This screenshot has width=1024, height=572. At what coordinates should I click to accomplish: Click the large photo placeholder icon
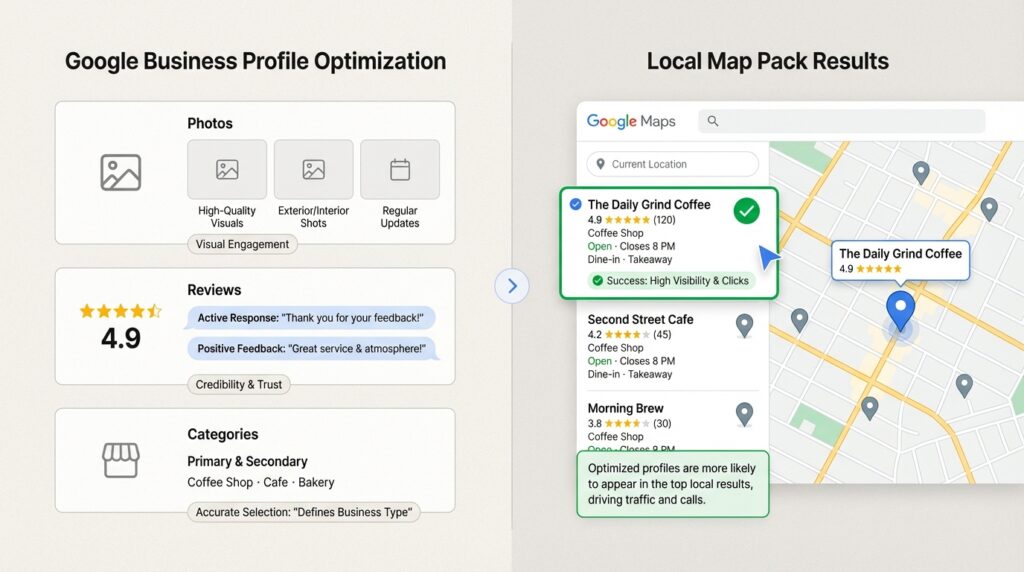click(121, 172)
